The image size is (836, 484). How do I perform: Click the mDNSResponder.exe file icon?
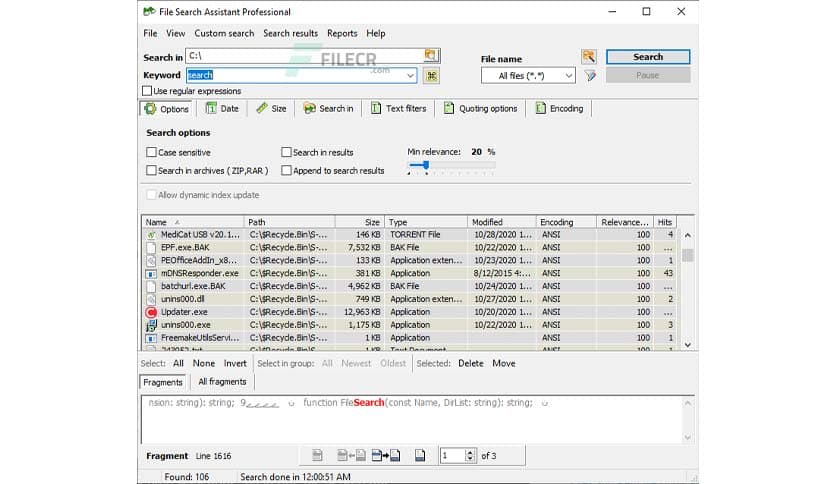click(151, 273)
